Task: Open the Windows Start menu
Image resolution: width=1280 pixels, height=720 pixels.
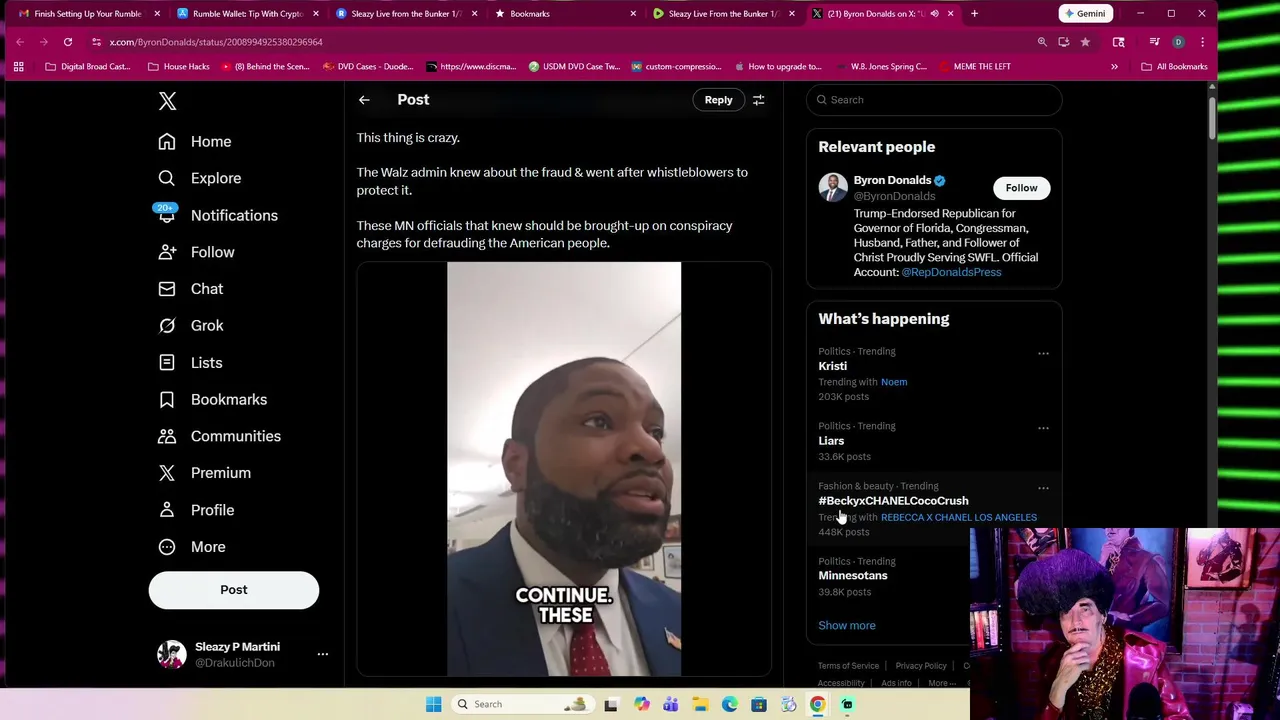Action: pos(433,704)
